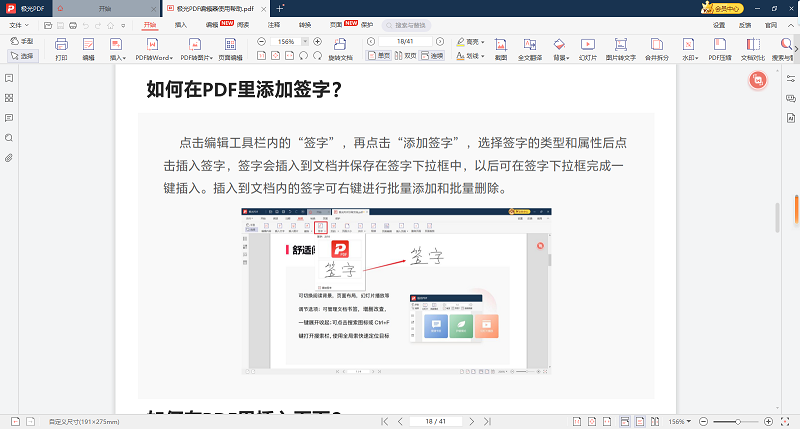800x429 pixels.
Task: Click the Rotate Document (旋转文档) icon
Action: [340, 49]
